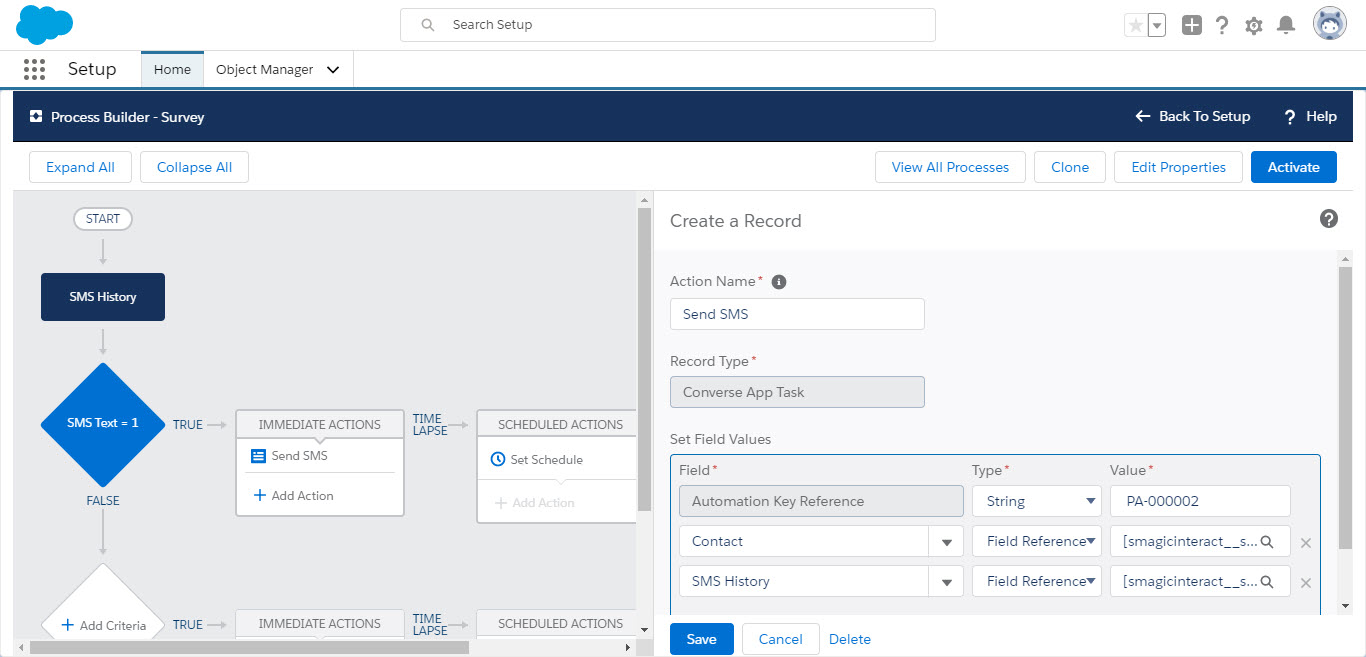Save the Create a Record action

tap(702, 639)
